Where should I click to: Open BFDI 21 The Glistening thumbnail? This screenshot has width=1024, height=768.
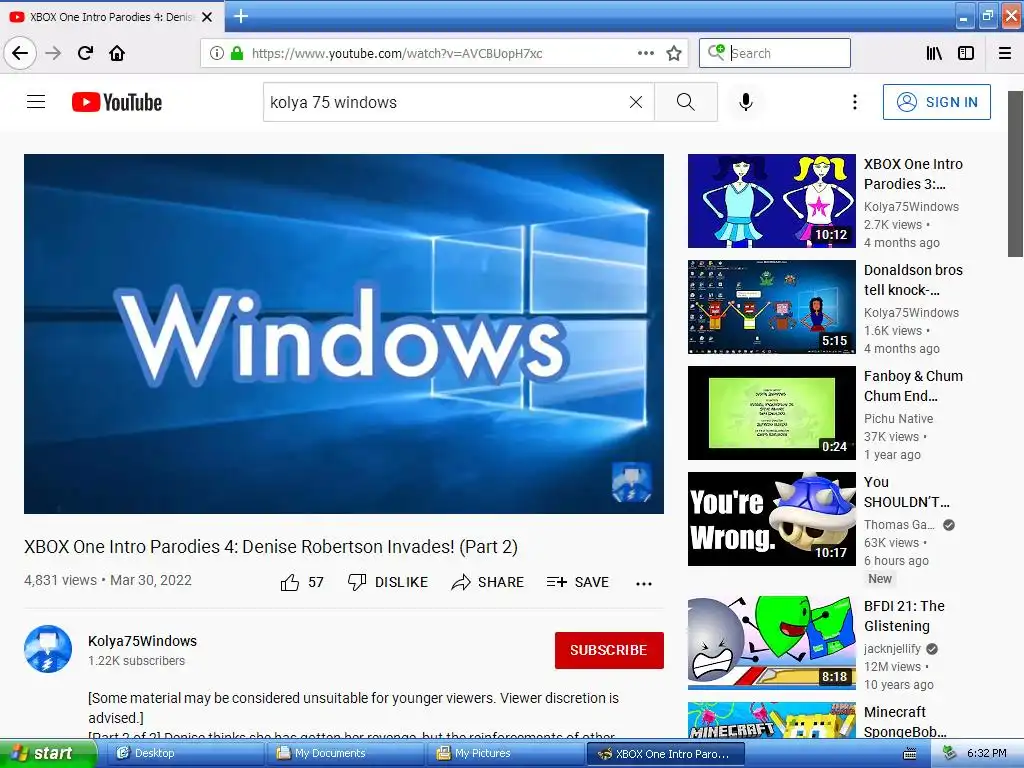tap(771, 643)
